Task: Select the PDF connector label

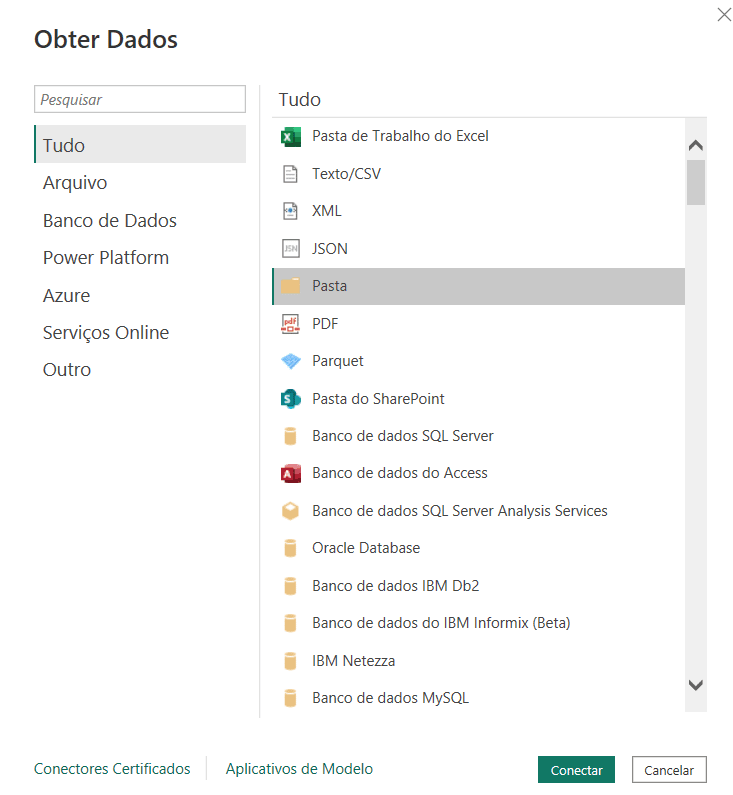Action: pos(325,323)
